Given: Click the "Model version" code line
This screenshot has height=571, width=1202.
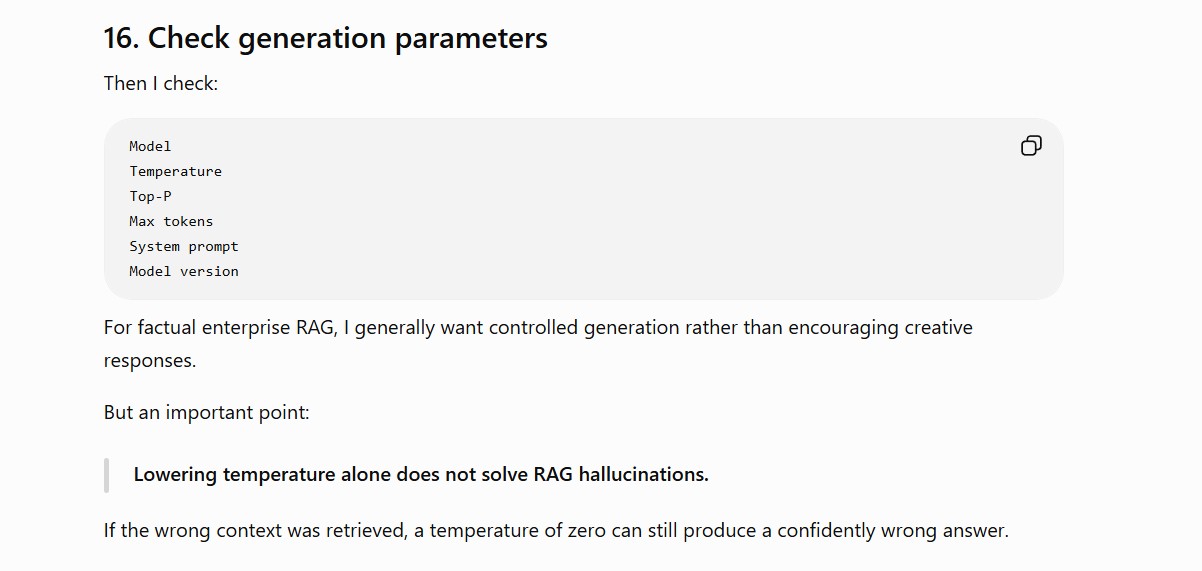Looking at the screenshot, I should 184,271.
